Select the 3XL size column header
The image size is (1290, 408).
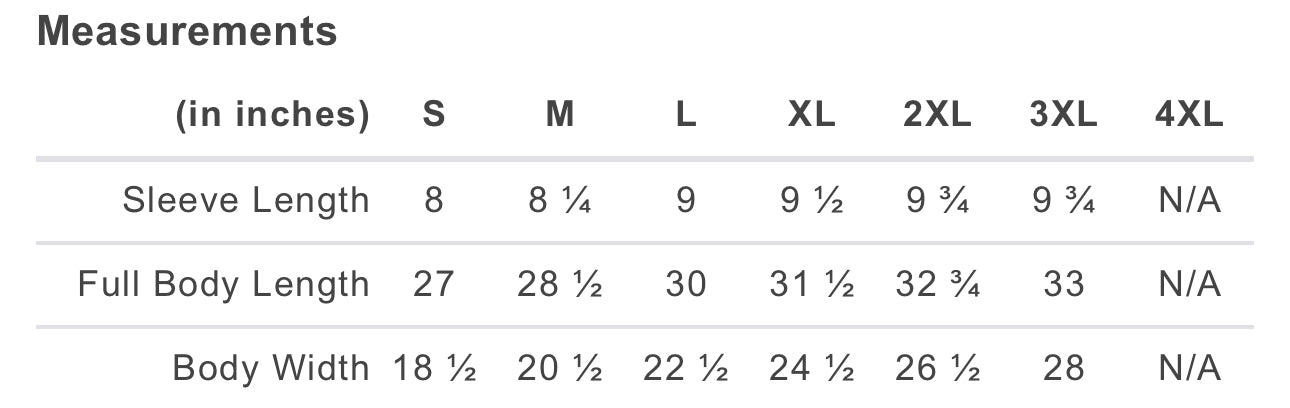(x=1063, y=115)
